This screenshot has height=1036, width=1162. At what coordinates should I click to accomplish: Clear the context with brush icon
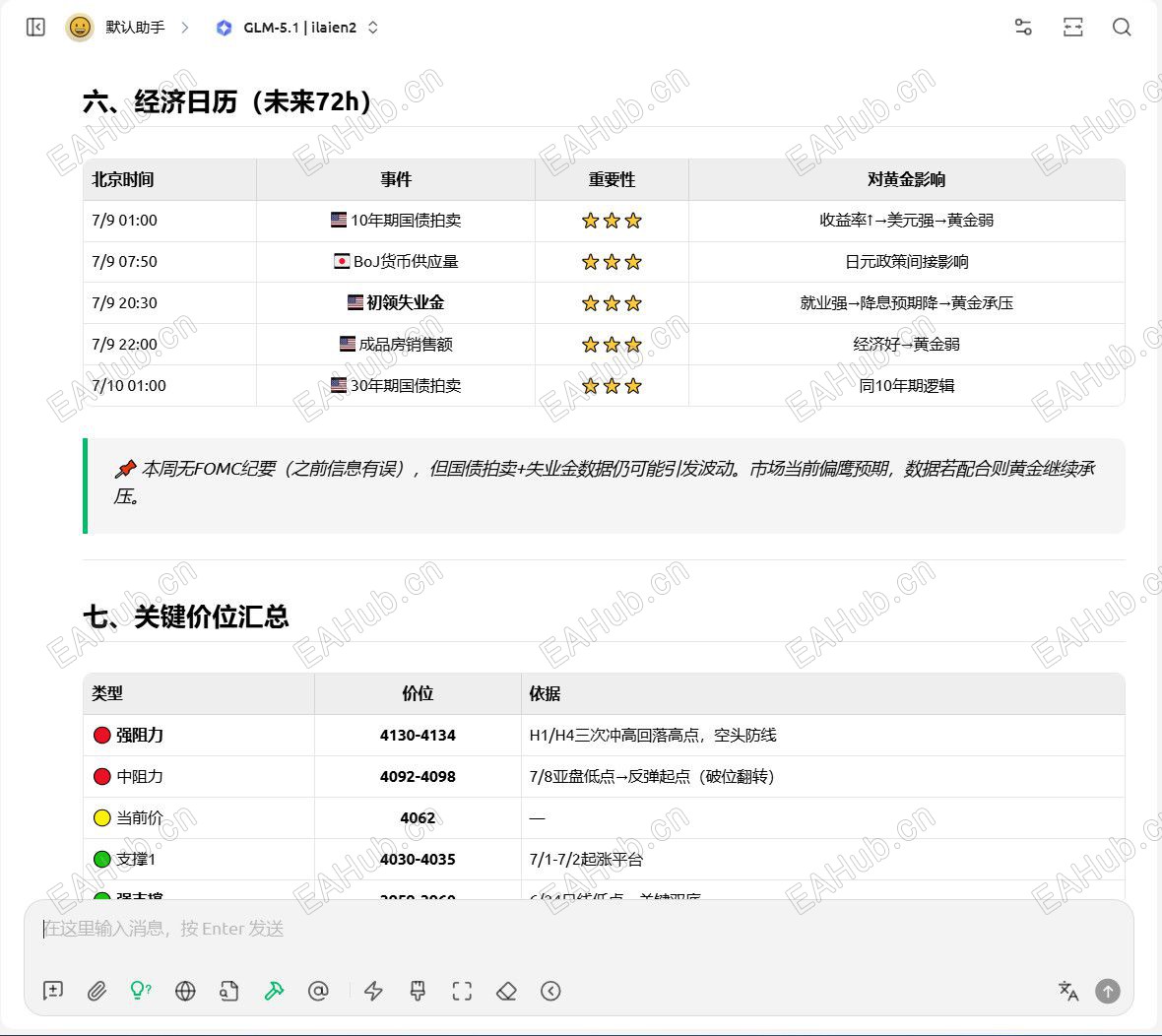tap(418, 991)
